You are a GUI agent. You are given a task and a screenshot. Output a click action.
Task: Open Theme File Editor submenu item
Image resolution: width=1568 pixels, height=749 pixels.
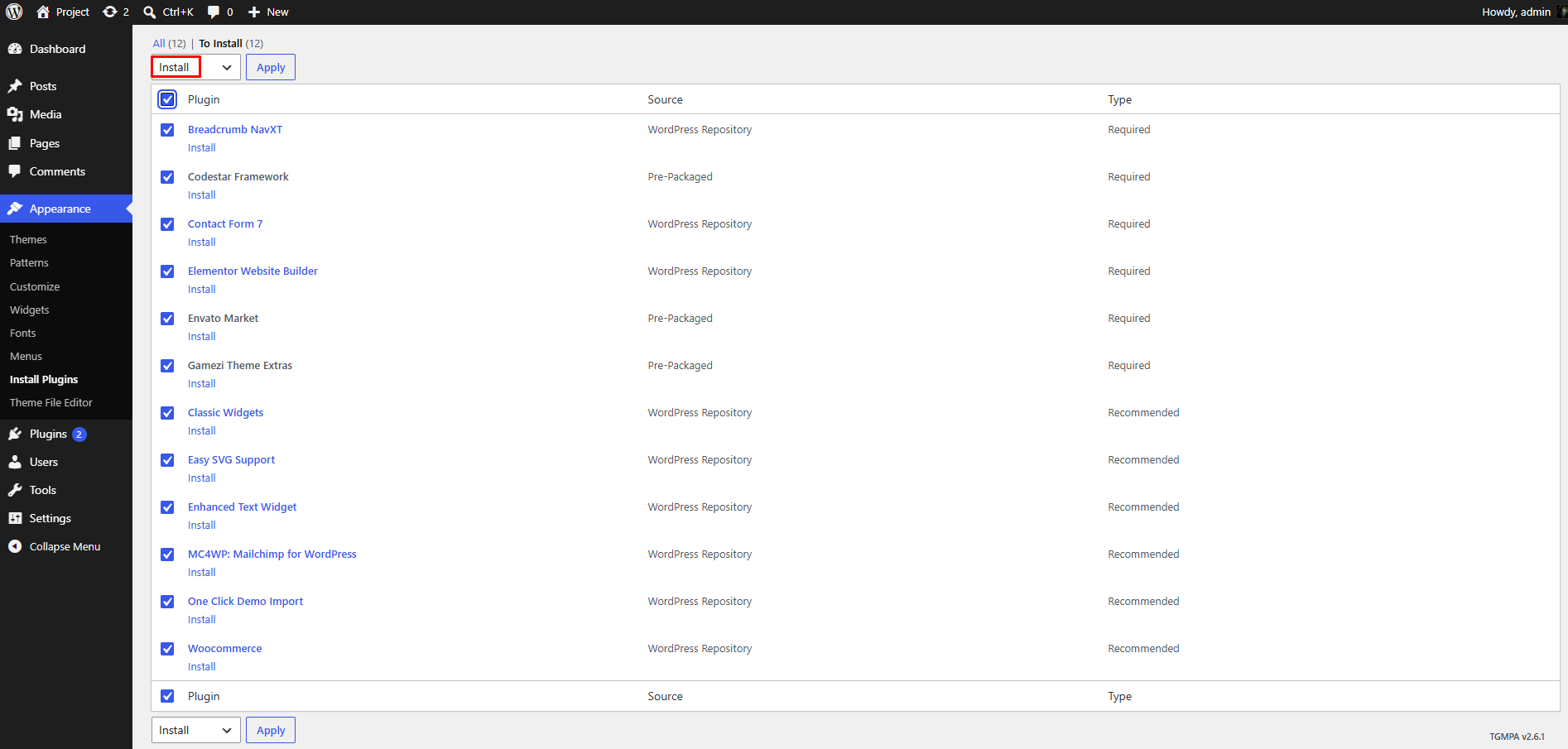(x=51, y=402)
